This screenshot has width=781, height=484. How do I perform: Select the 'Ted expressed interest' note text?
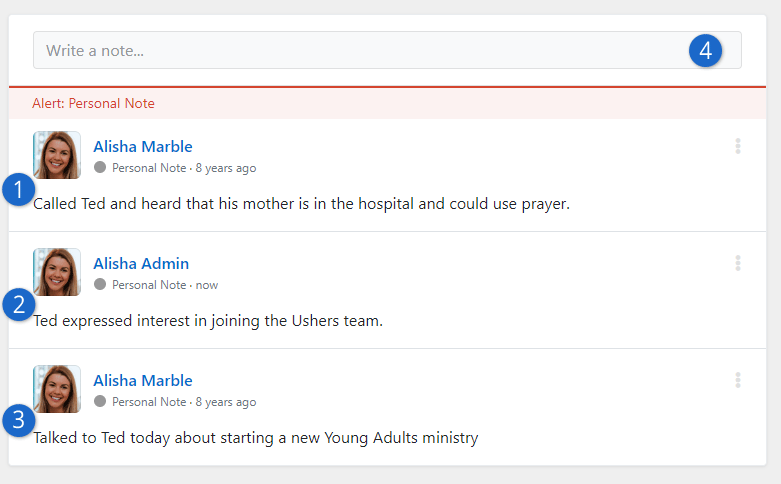coord(208,321)
